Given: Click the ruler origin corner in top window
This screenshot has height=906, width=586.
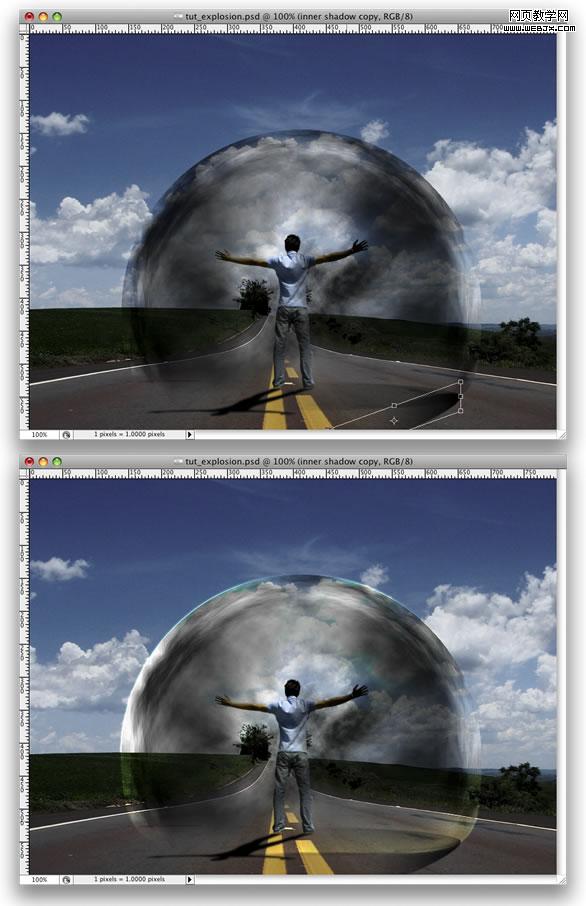Looking at the screenshot, I should [x=25, y=28].
